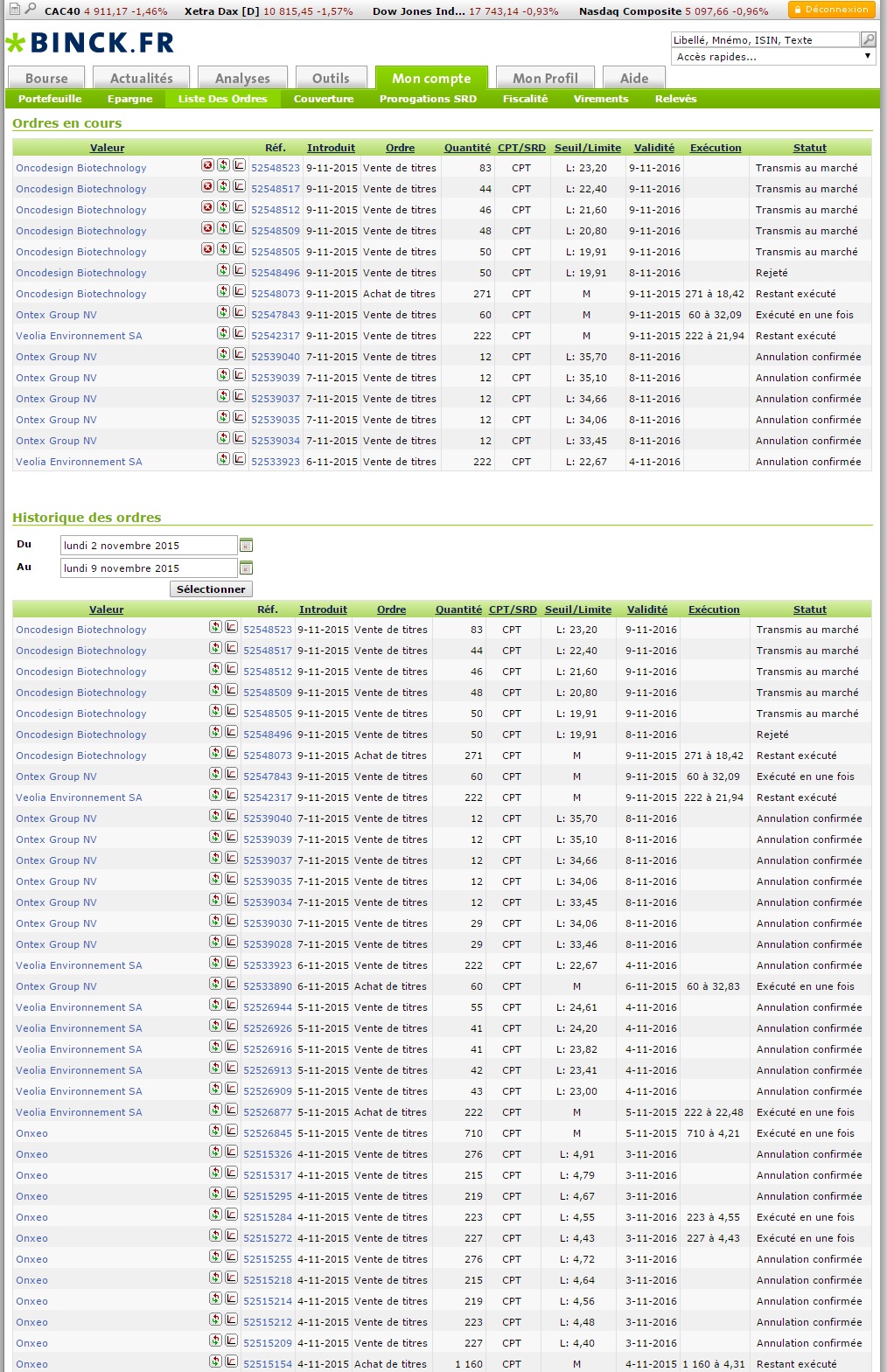Open the Bourse main tab
Viewport: 887px width, 1372px height.
46,78
